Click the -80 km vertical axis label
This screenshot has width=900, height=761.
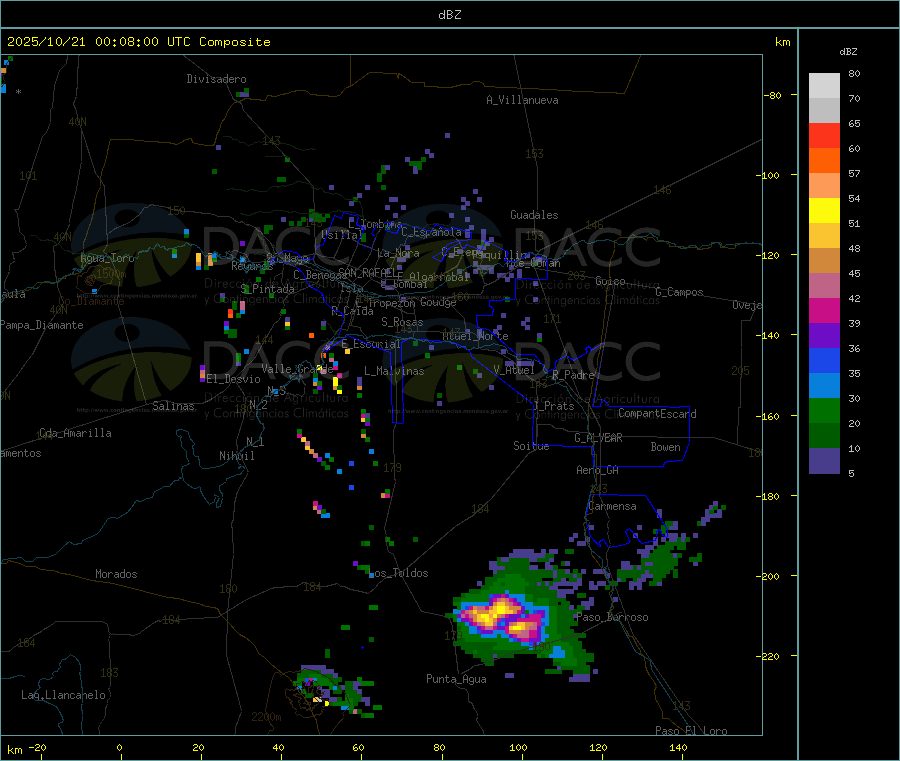pyautogui.click(x=774, y=95)
